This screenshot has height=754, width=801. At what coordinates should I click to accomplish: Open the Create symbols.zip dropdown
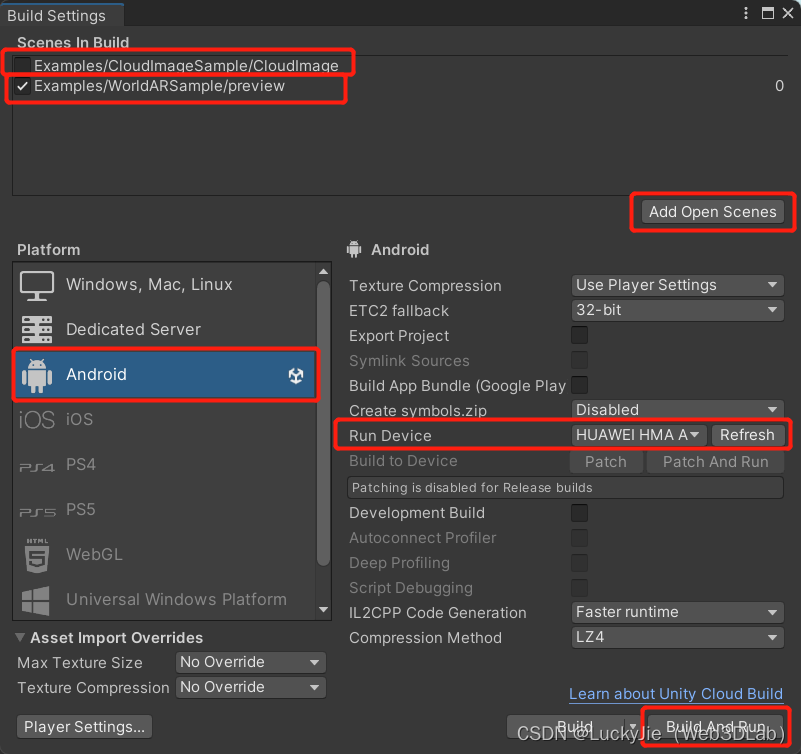(677, 410)
